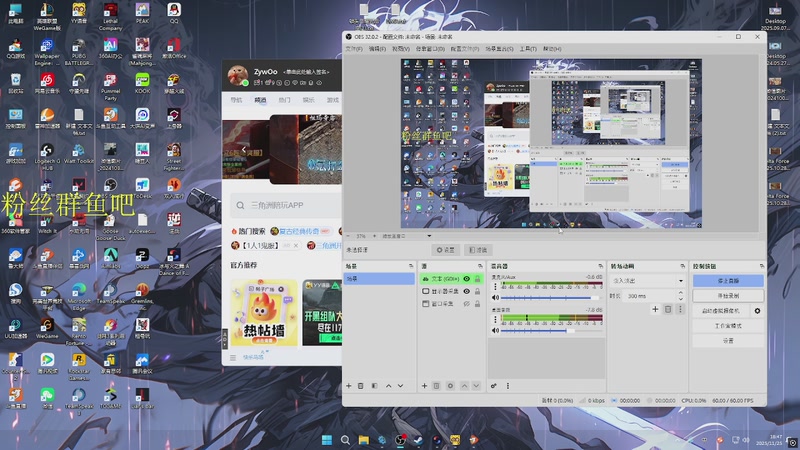Open the KOOK desktop shortcut
The height and width of the screenshot is (450, 800).
142,84
